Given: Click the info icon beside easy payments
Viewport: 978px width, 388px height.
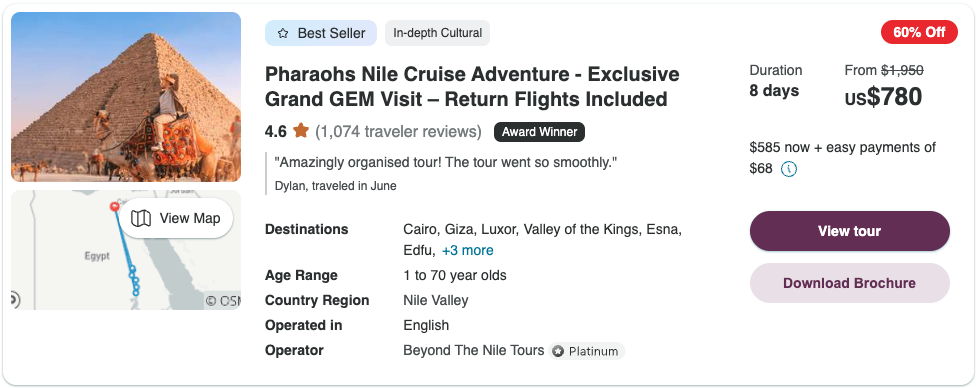Looking at the screenshot, I should pyautogui.click(x=789, y=169).
